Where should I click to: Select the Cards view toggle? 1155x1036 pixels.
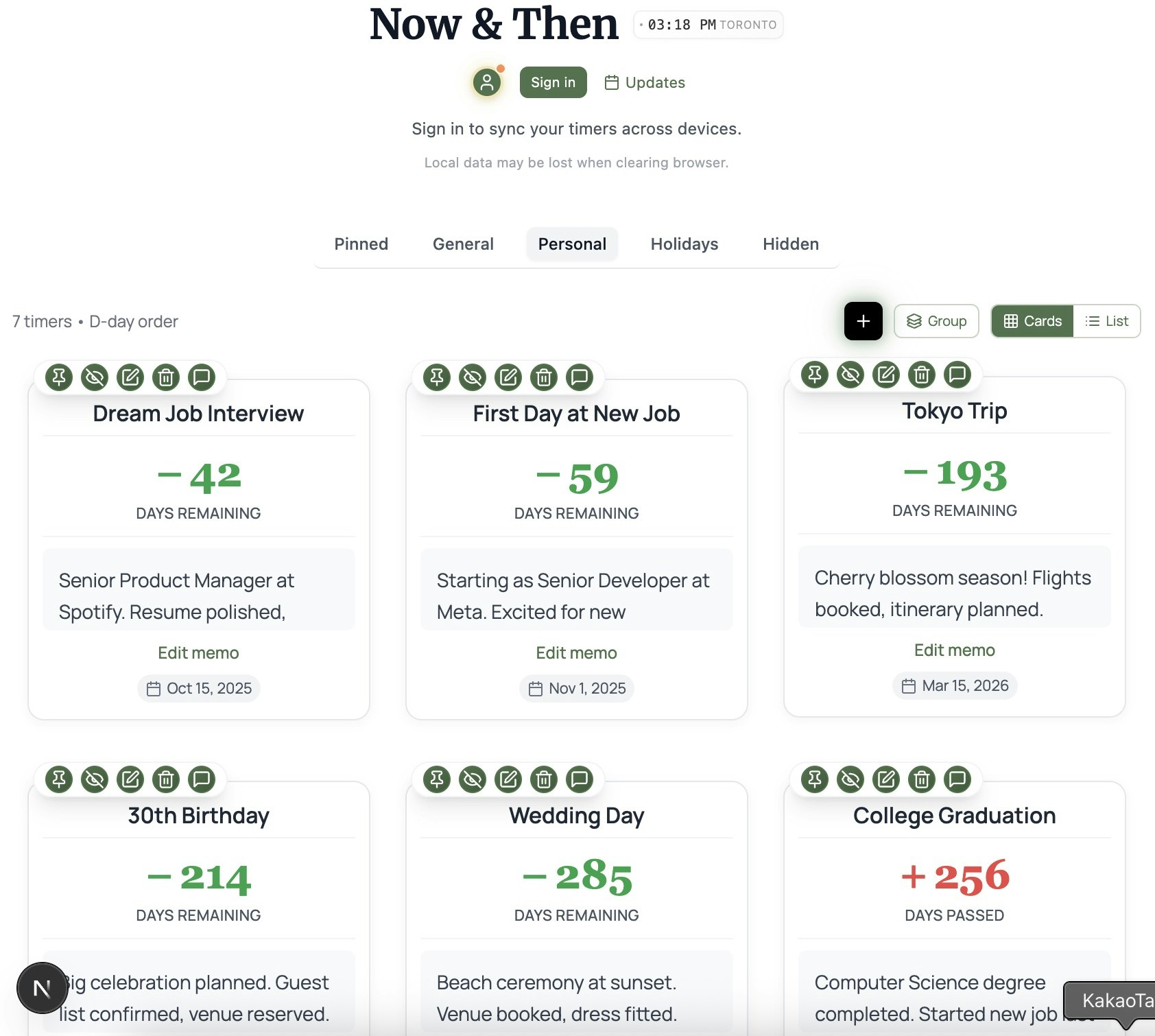point(1032,320)
